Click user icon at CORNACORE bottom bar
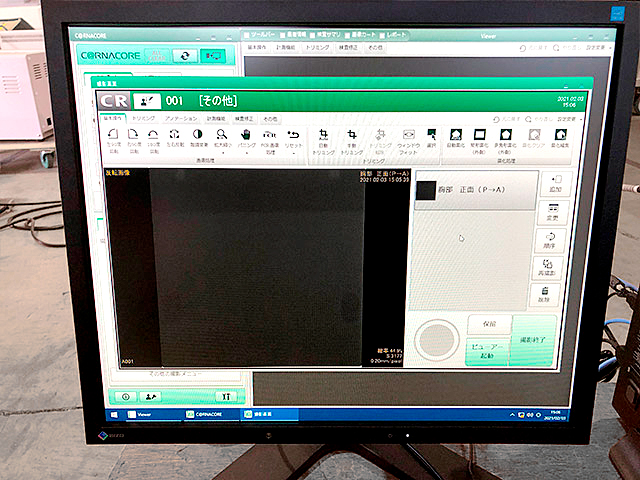This screenshot has height=480, width=640. [x=151, y=396]
